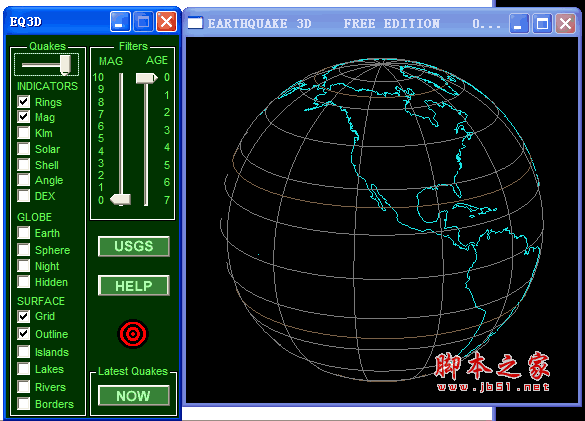585x421 pixels.
Task: Disable the Grid surface checkbox
Action: (24, 316)
